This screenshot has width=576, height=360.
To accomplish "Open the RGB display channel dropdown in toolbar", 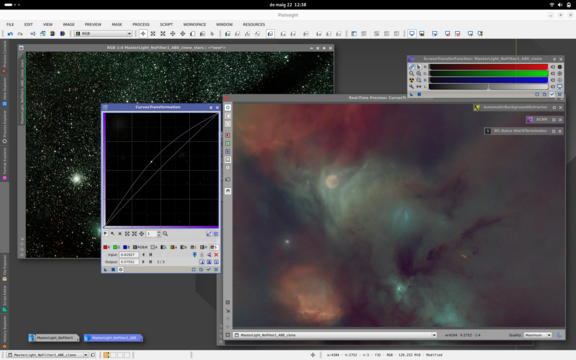I will pyautogui.click(x=103, y=33).
